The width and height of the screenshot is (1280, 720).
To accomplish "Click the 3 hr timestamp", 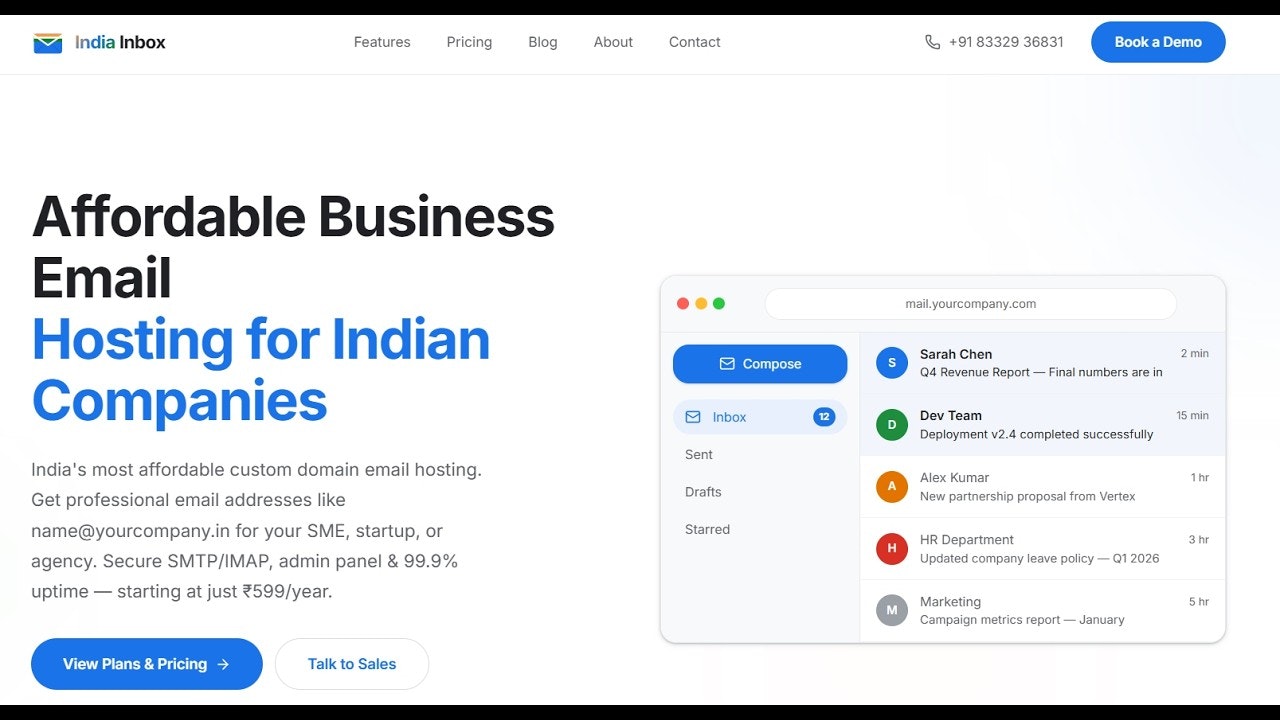I will (x=1198, y=539).
